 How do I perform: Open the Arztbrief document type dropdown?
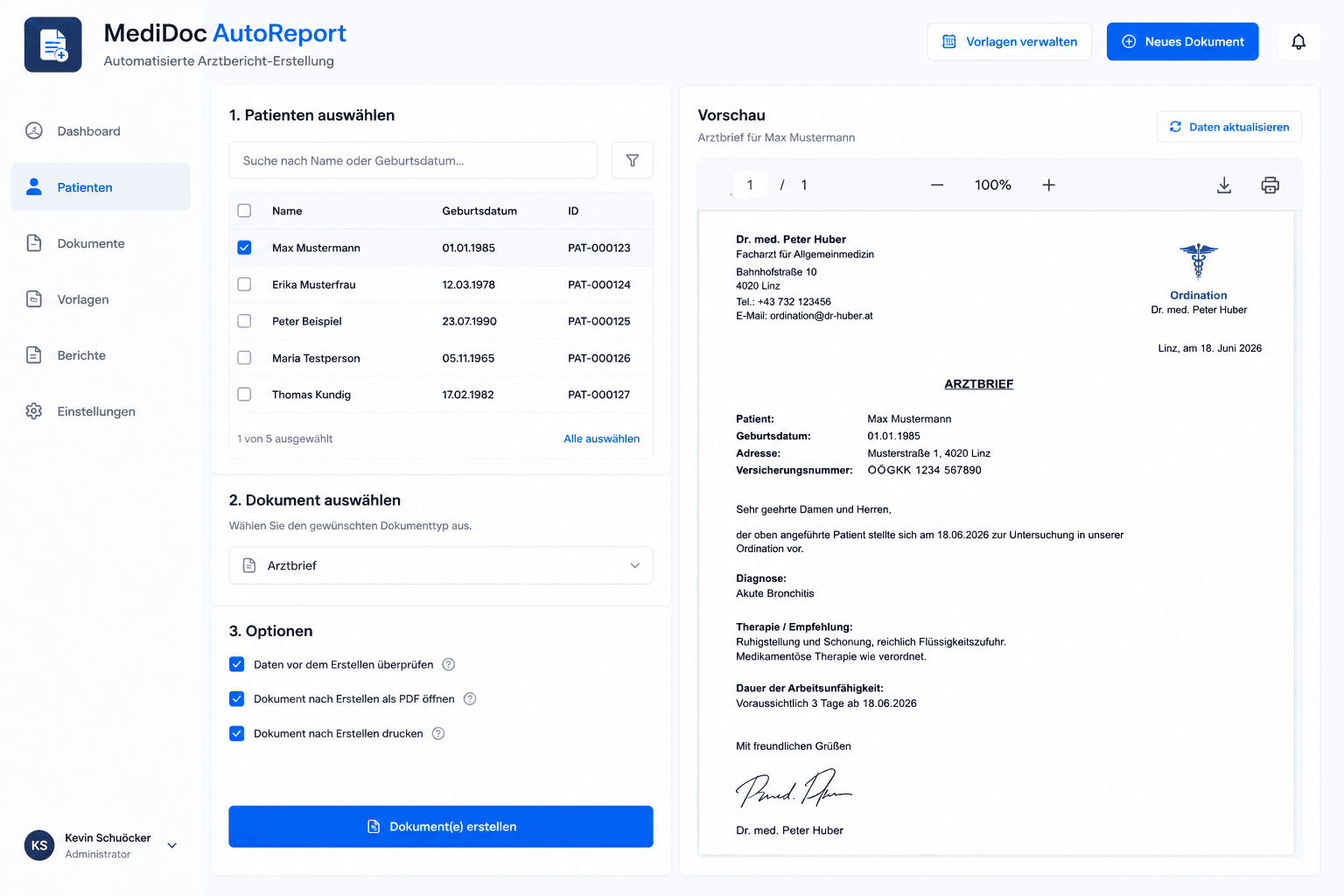441,565
